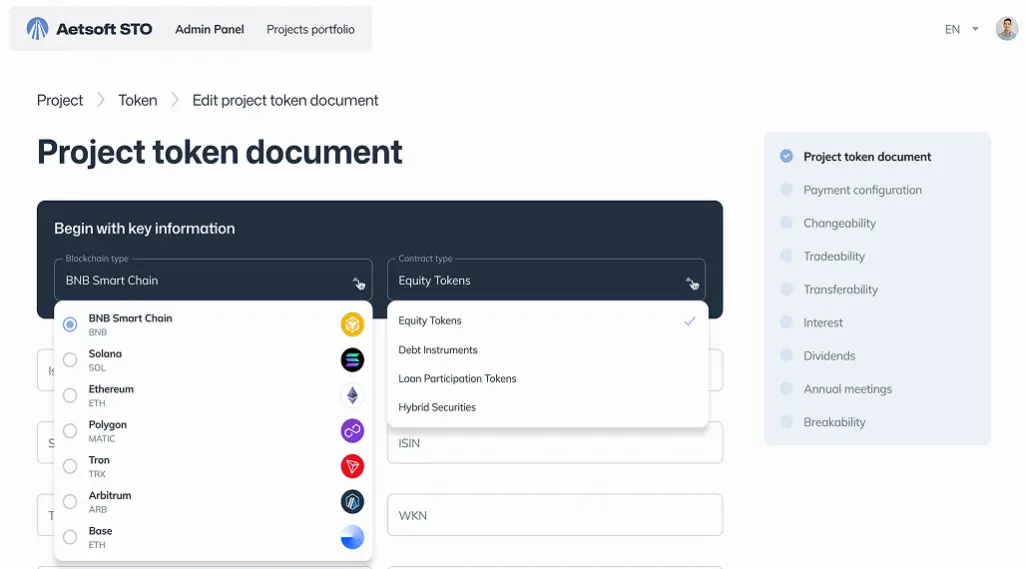
Task: Navigate to Token breadcrumb link
Action: [x=137, y=100]
